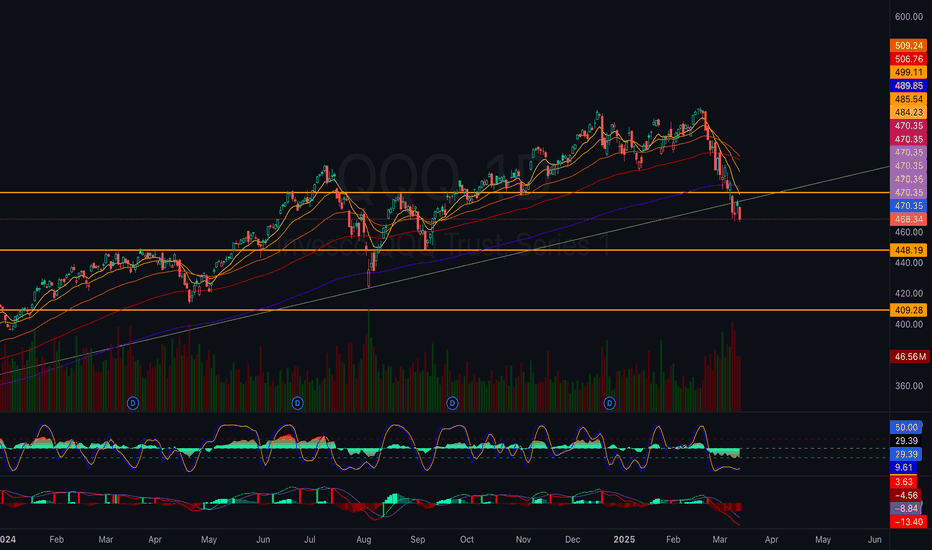This screenshot has height=550, width=932.
Task: Select the orange horizontal line at 448.19
Action: [x=445, y=250]
